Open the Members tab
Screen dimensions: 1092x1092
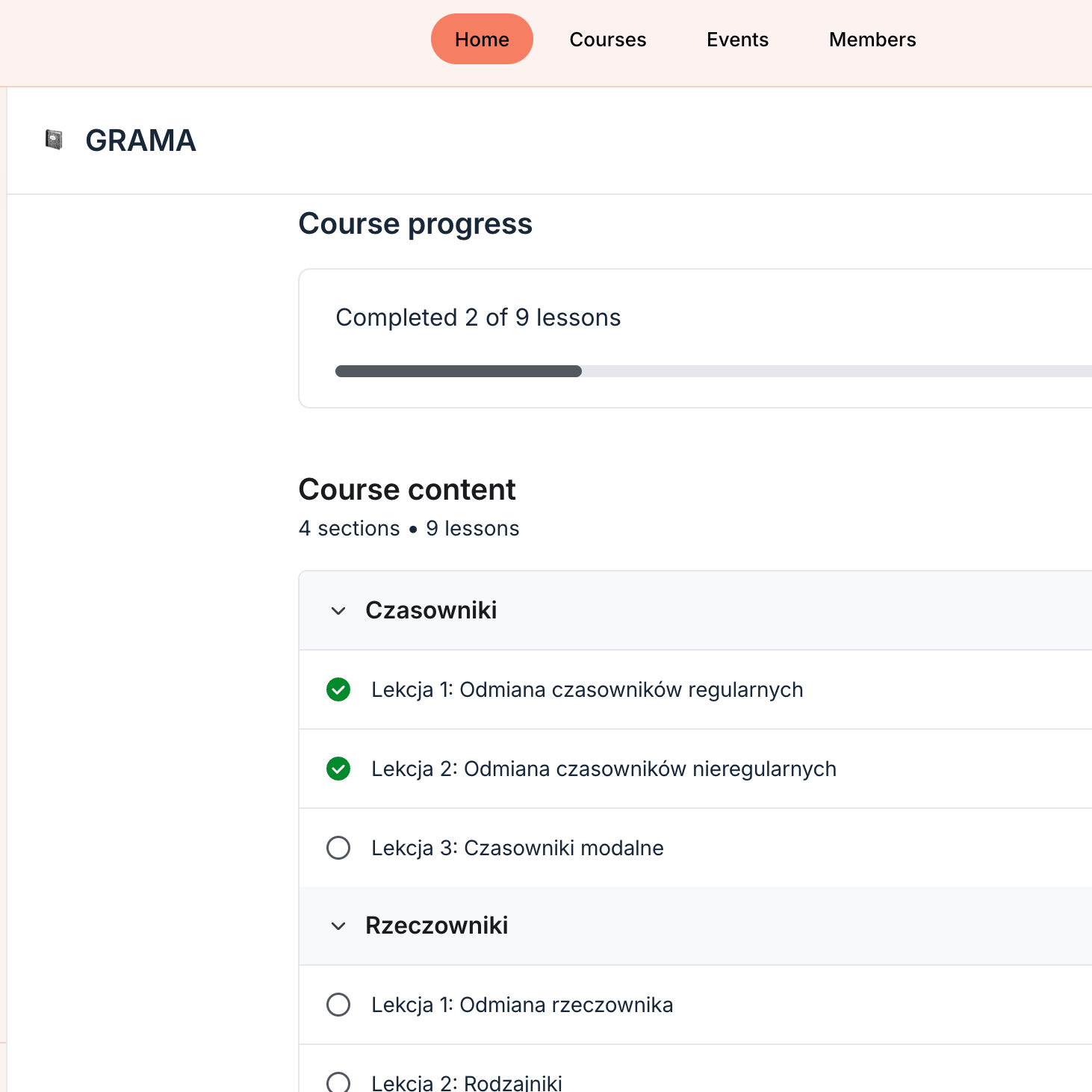click(x=872, y=40)
